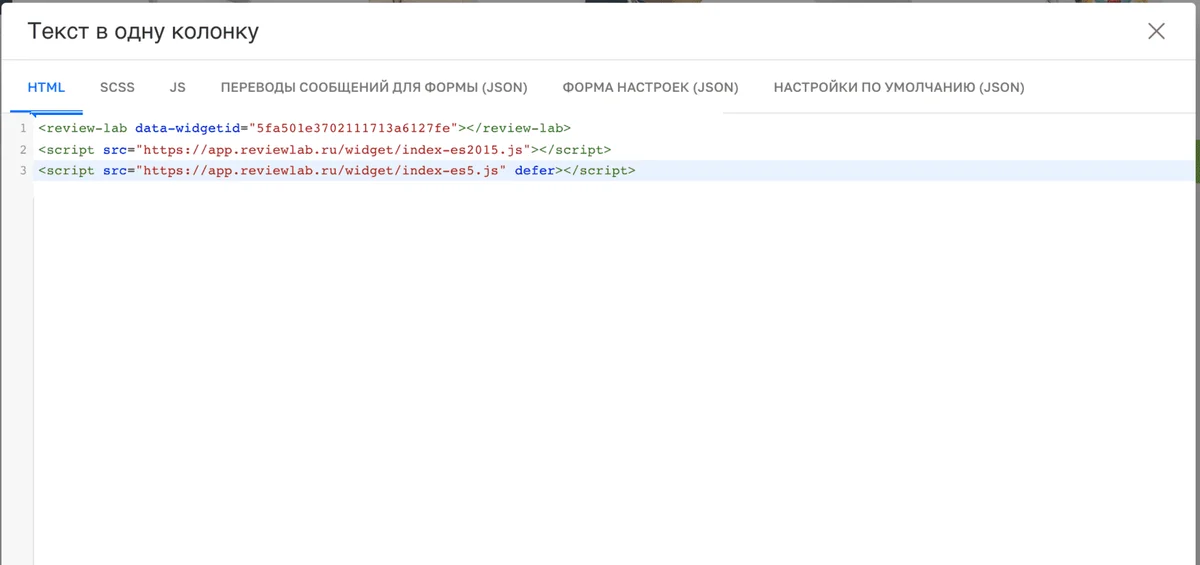The height and width of the screenshot is (565, 1200).
Task: Switch to the HTML tab
Action: pyautogui.click(x=46, y=87)
